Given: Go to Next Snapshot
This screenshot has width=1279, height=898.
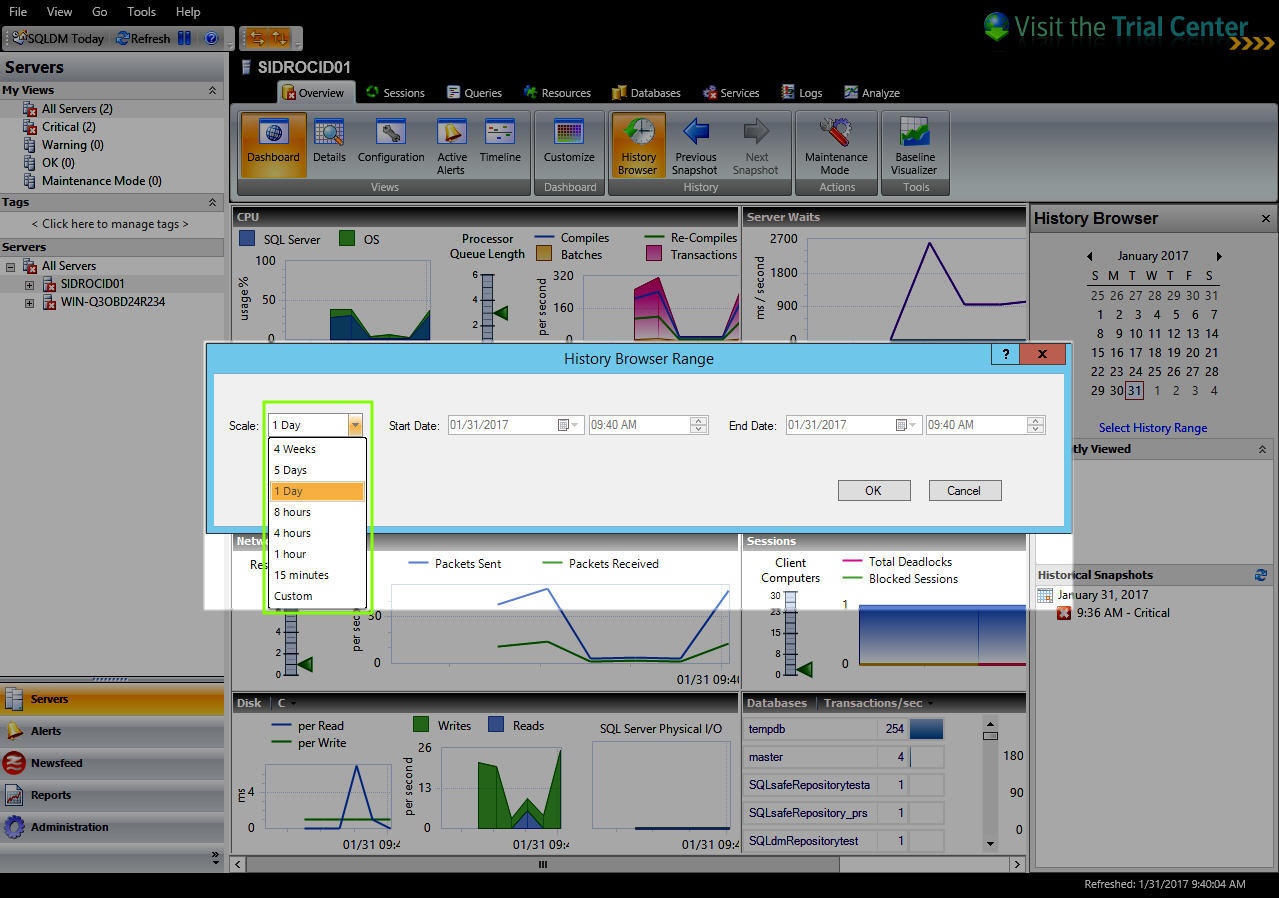Looking at the screenshot, I should (756, 145).
